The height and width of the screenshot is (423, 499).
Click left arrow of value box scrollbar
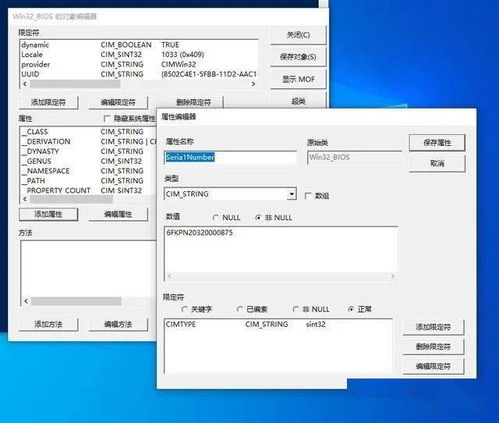(x=169, y=276)
